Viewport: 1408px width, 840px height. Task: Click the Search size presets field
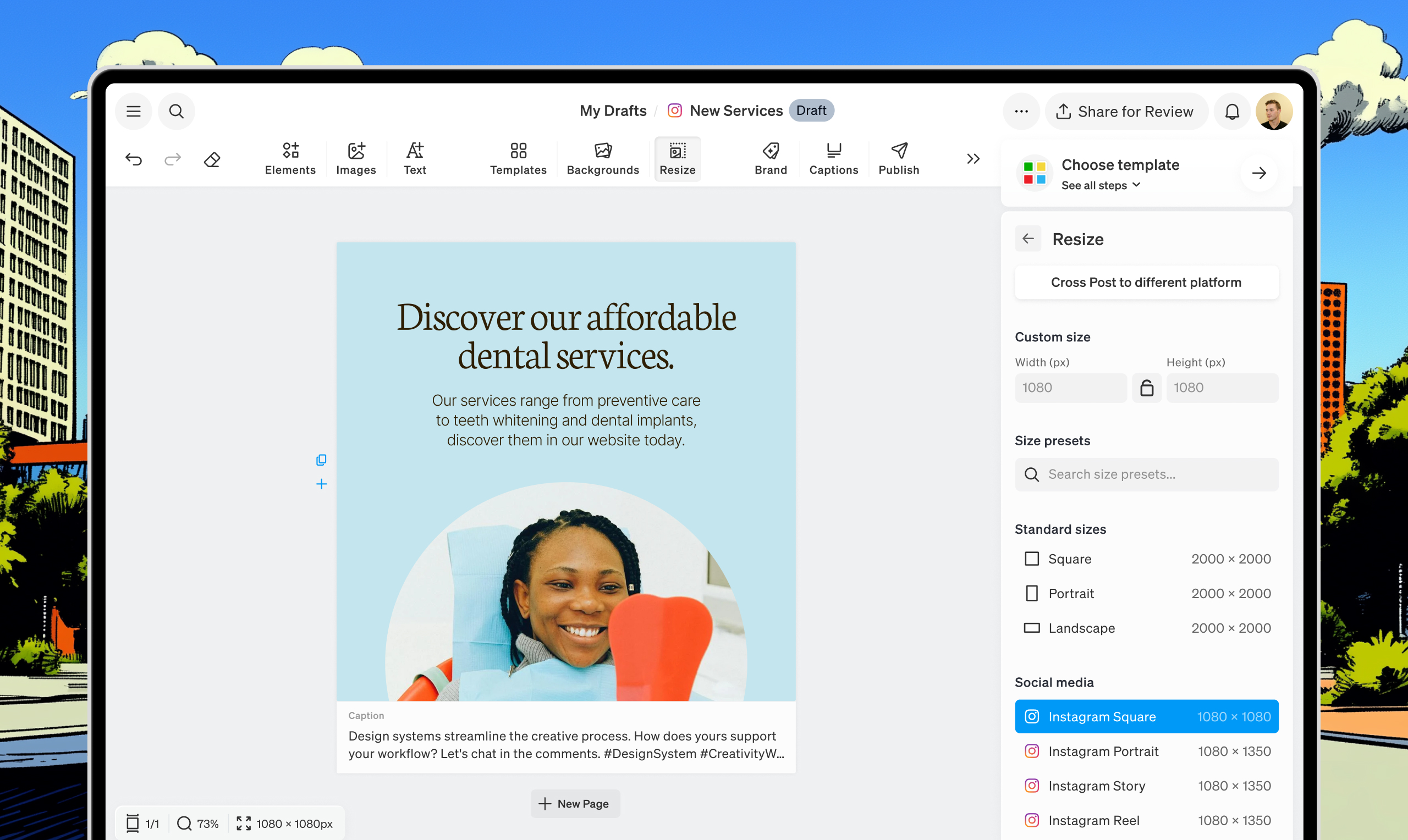coord(1146,474)
